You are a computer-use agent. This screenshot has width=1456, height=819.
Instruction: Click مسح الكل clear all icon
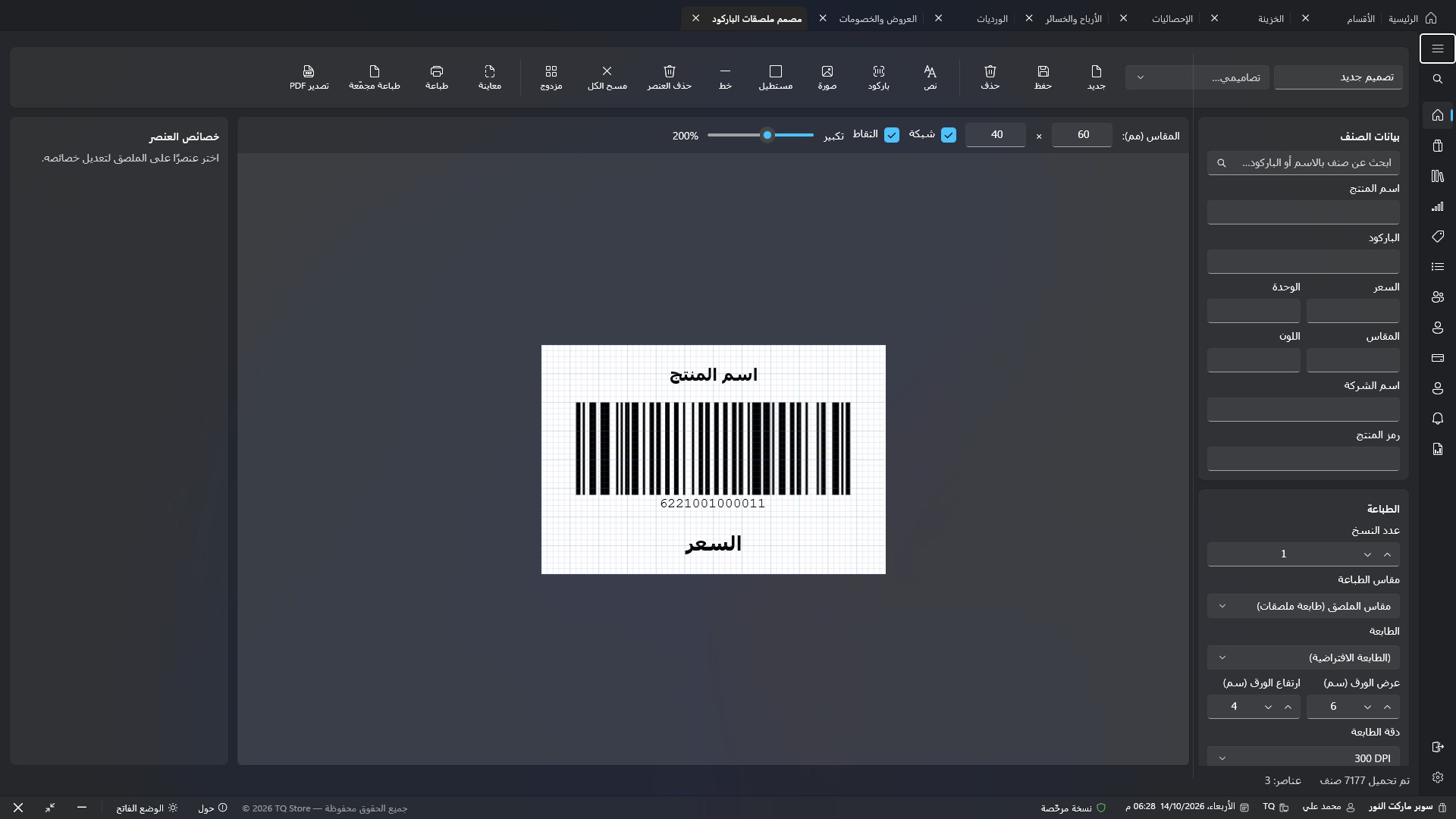[x=607, y=77]
